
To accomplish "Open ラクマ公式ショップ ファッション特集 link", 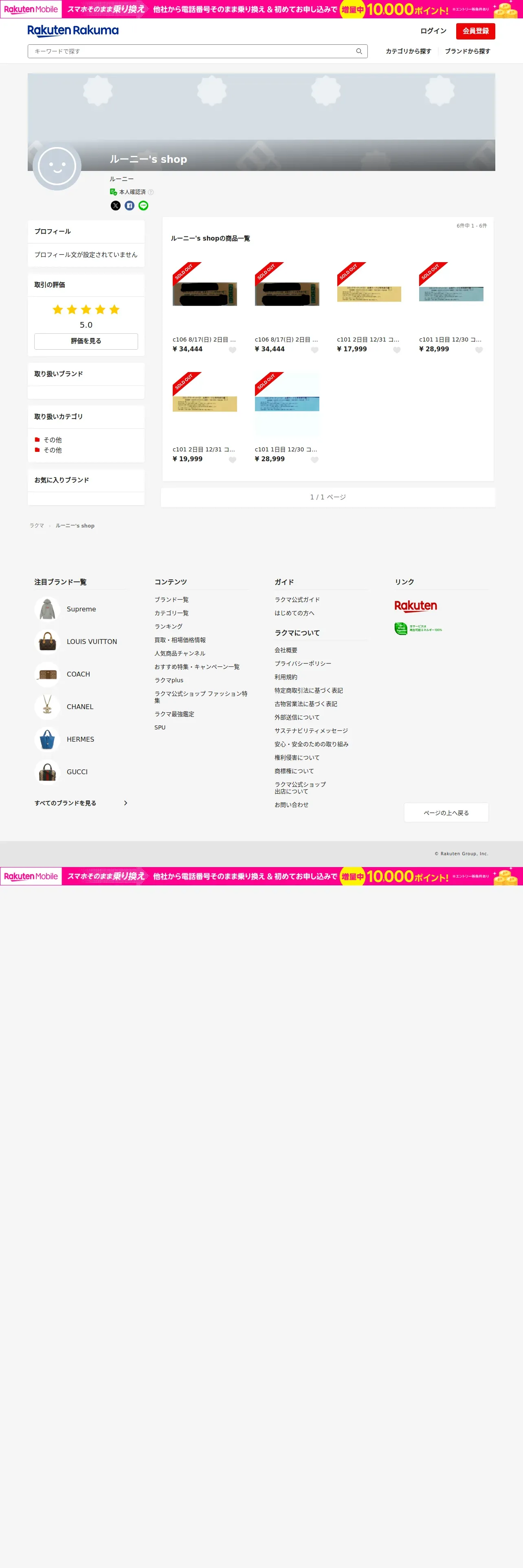I will click(201, 697).
